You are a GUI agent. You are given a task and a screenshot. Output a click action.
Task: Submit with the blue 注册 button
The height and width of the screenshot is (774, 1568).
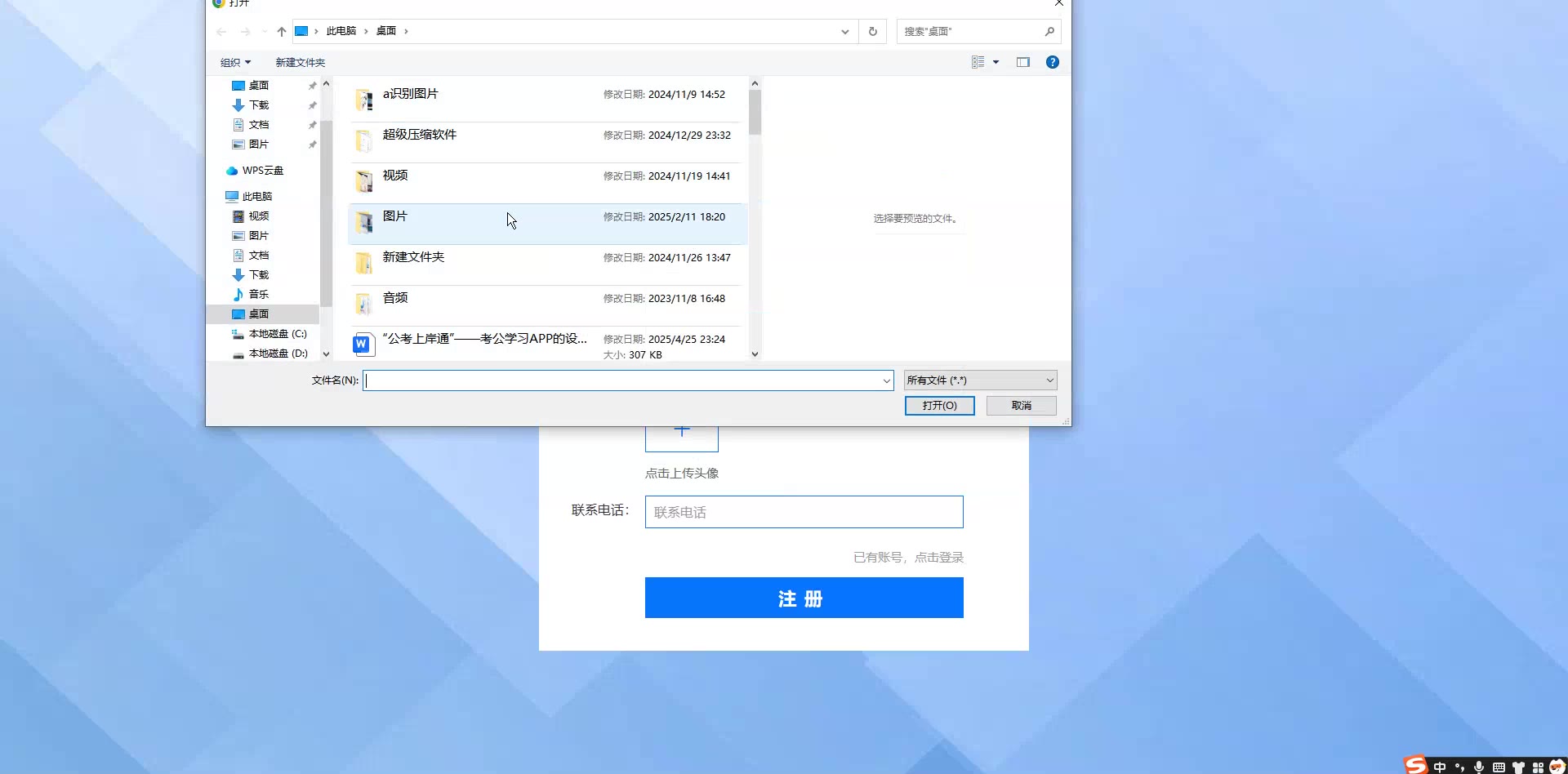[x=804, y=598]
